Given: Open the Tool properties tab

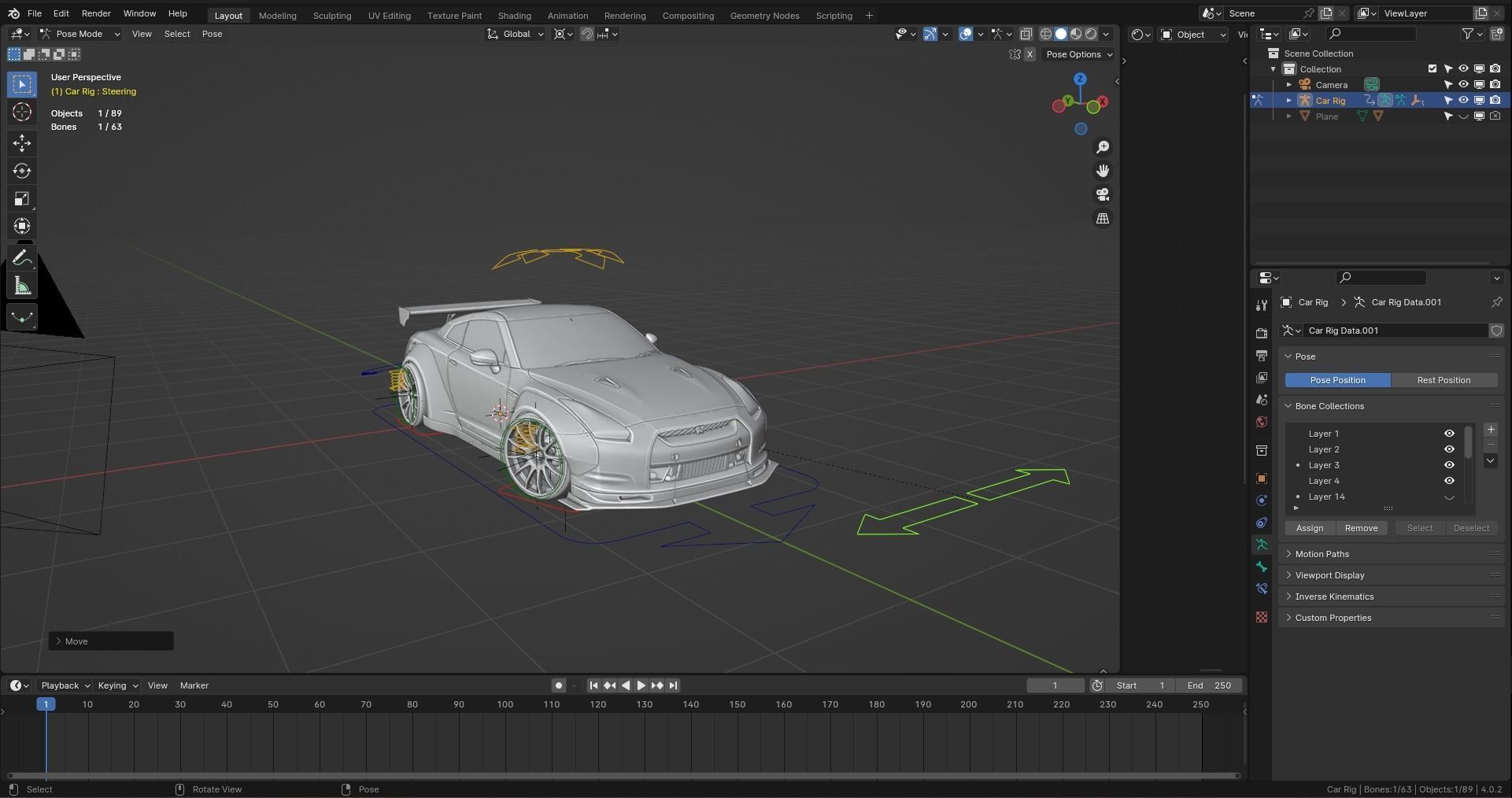Looking at the screenshot, I should point(1262,305).
